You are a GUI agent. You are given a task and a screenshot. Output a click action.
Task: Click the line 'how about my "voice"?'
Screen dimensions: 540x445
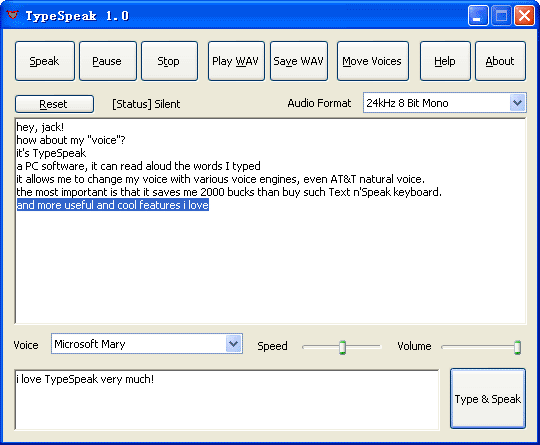pyautogui.click(x=71, y=140)
